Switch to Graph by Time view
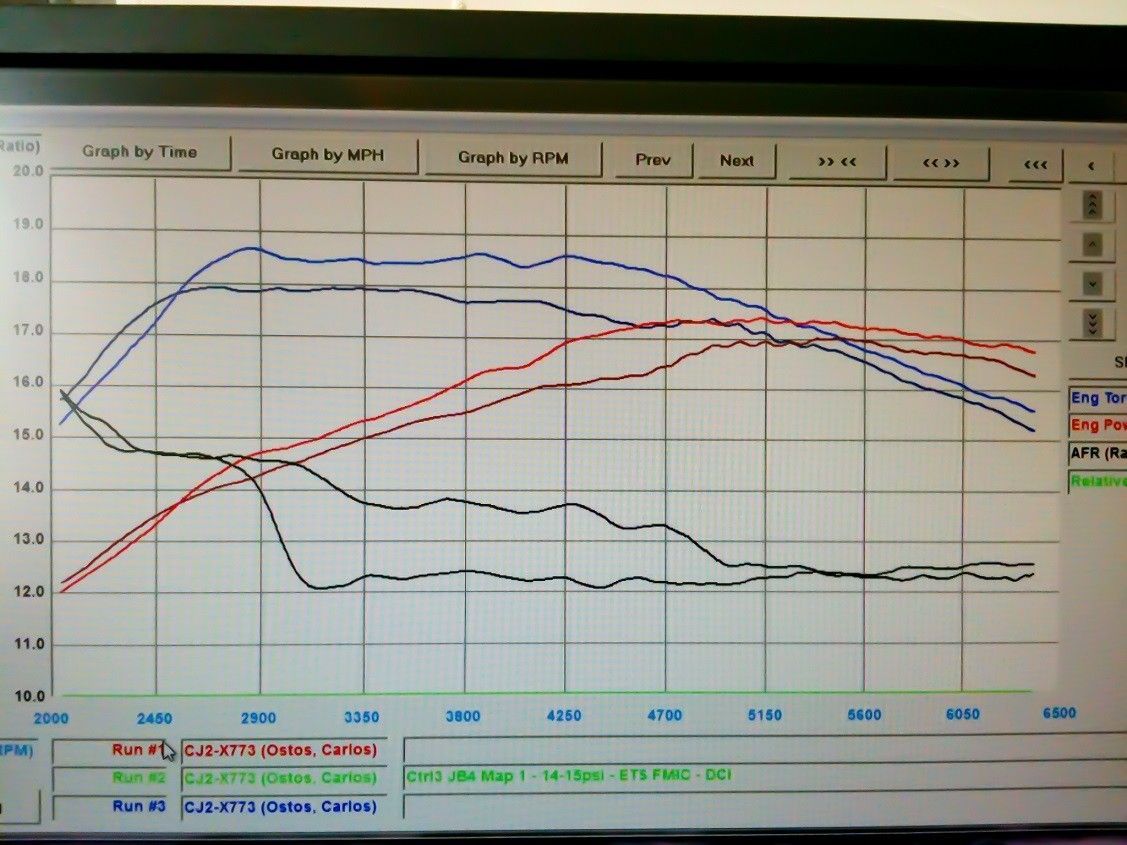Screen dimensions: 1127x845 point(140,153)
